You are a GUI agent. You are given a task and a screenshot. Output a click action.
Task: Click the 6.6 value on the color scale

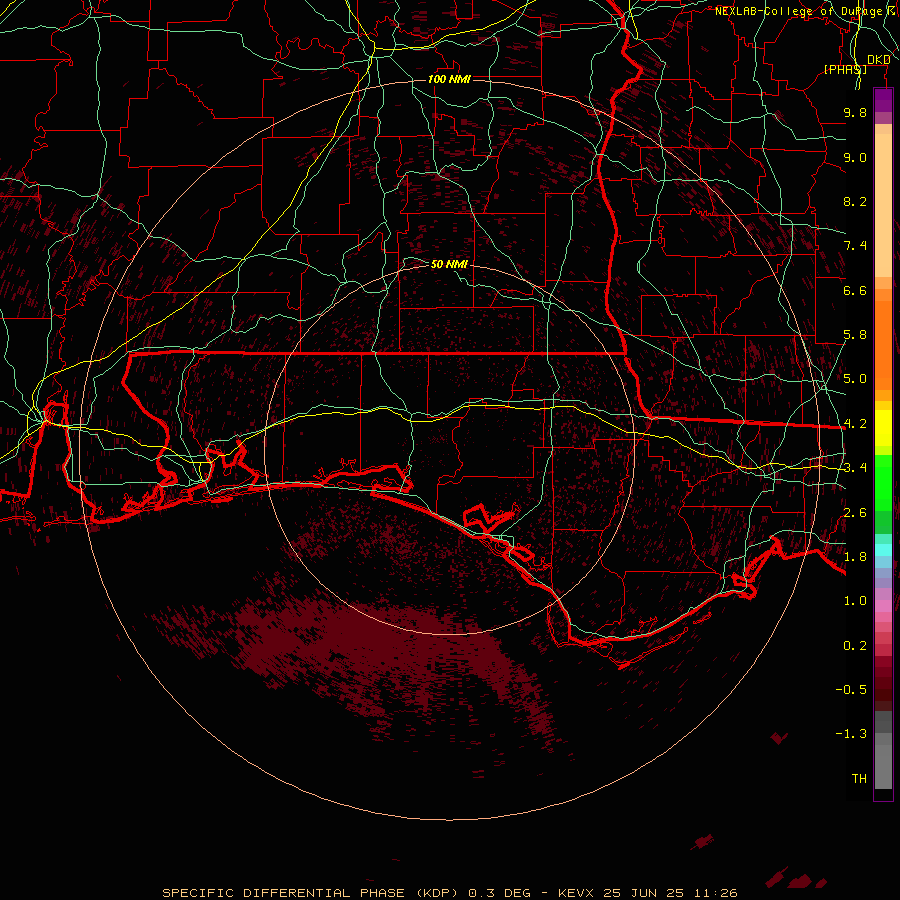pyautogui.click(x=855, y=290)
